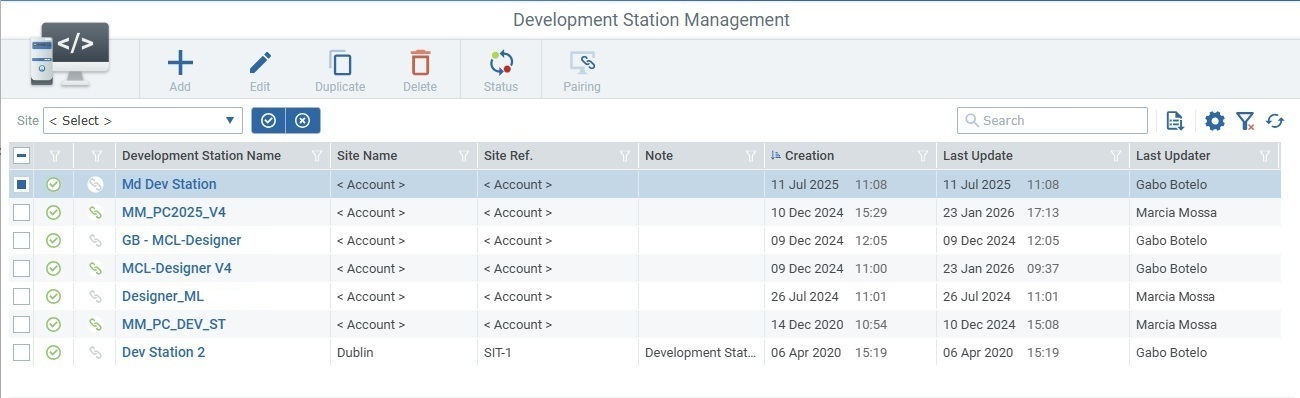The image size is (1300, 398).
Task: Click the Delete trash icon
Action: click(420, 64)
